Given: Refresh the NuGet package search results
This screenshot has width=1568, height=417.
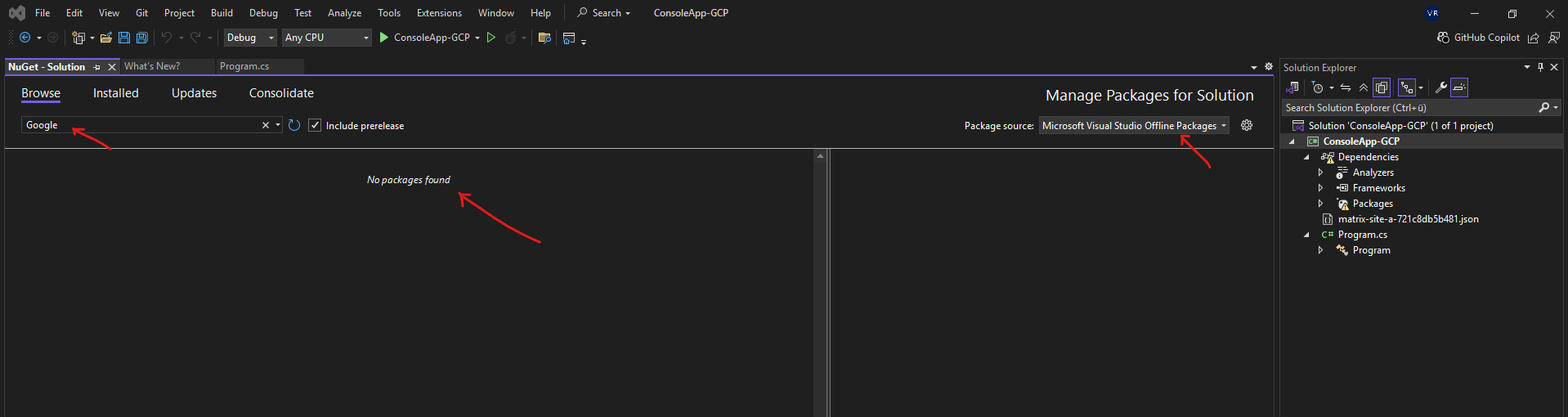Looking at the screenshot, I should pos(294,125).
